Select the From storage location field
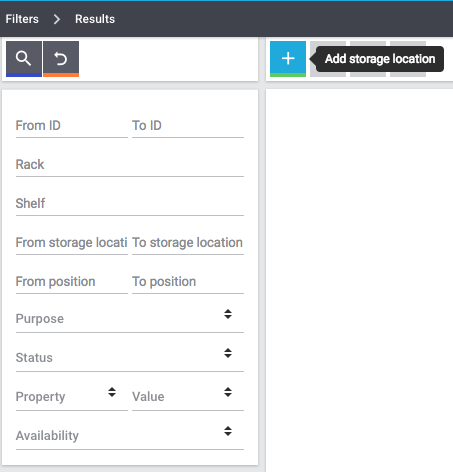Viewport: 453px width, 472px height. (x=72, y=243)
